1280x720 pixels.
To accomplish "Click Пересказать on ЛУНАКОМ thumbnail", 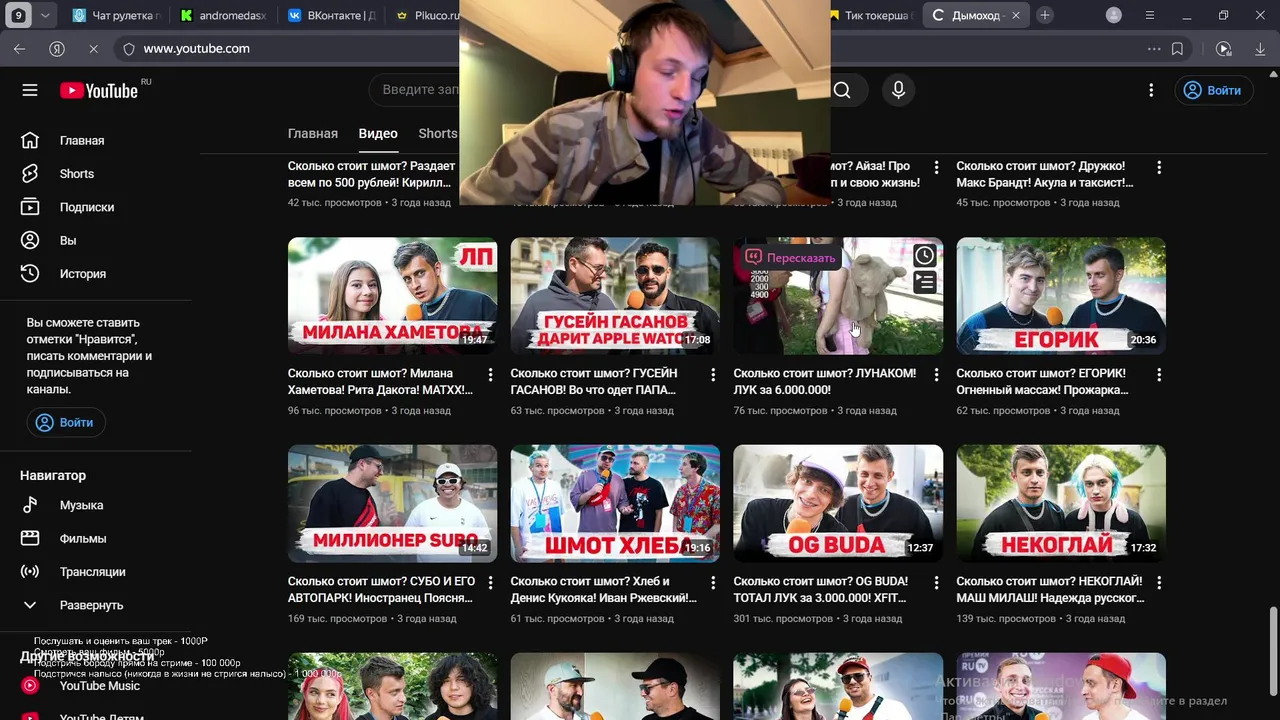I will click(x=790, y=257).
